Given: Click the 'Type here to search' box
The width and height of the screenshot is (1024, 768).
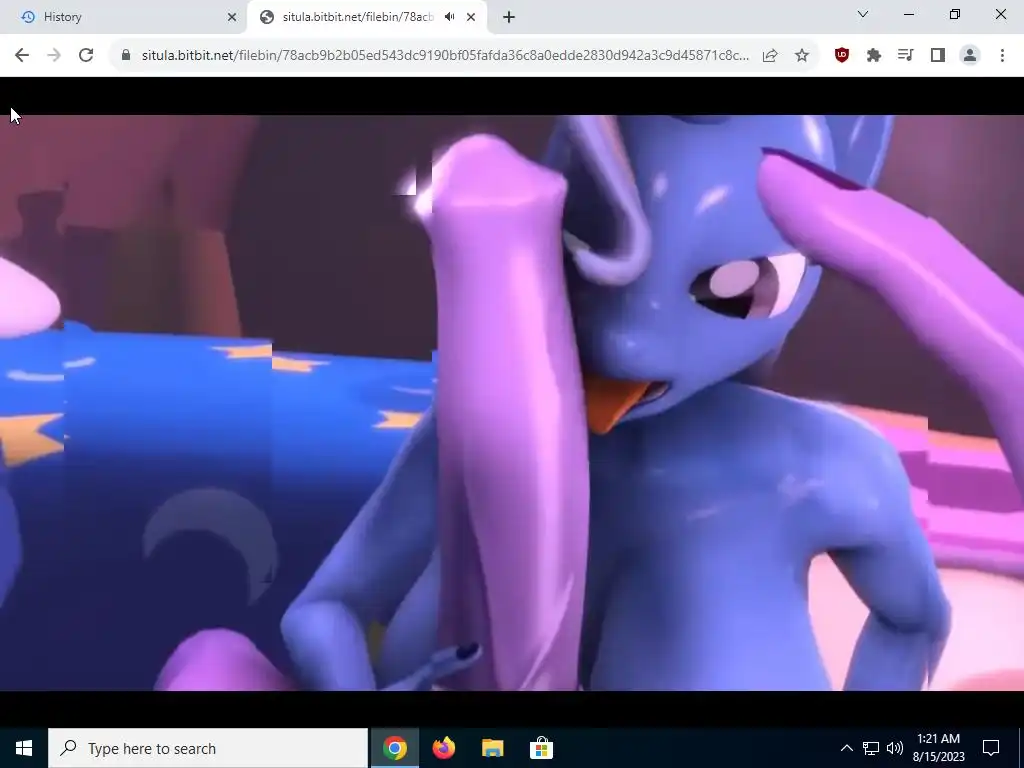Looking at the screenshot, I should pos(208,748).
